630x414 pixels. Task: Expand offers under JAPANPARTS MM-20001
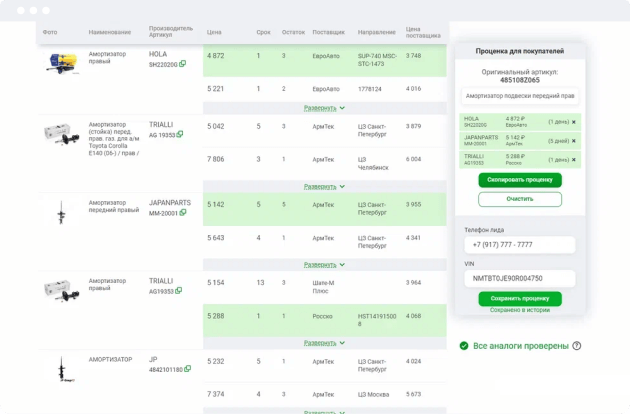(x=324, y=264)
